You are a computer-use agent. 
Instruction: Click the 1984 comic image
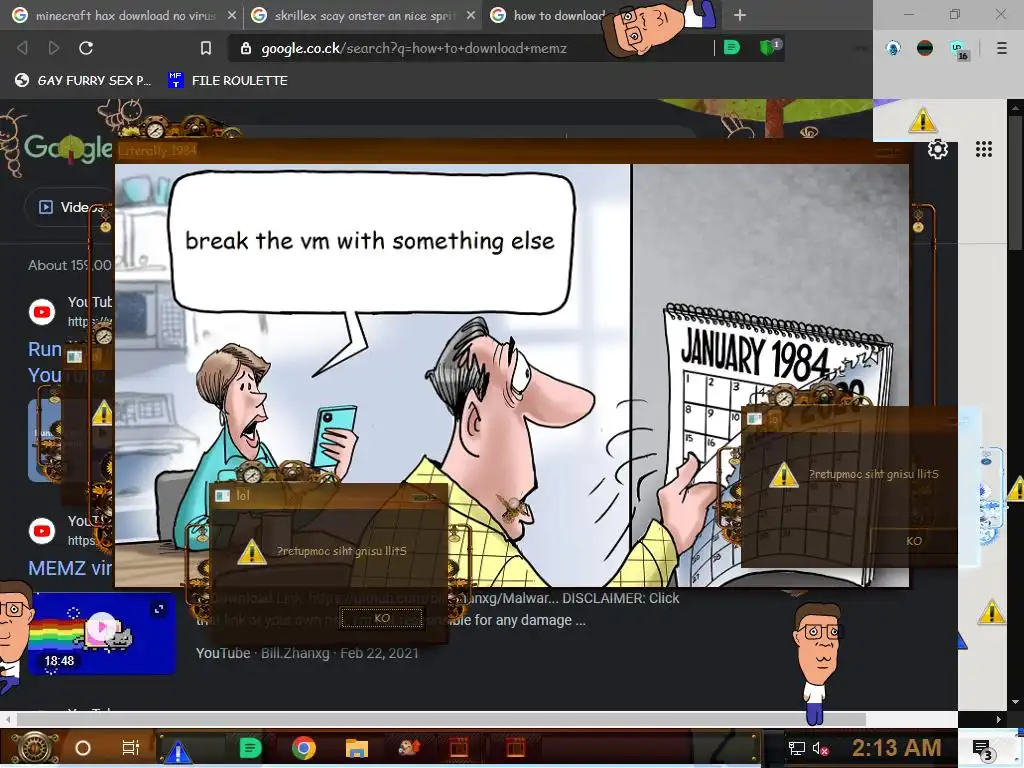(511, 376)
